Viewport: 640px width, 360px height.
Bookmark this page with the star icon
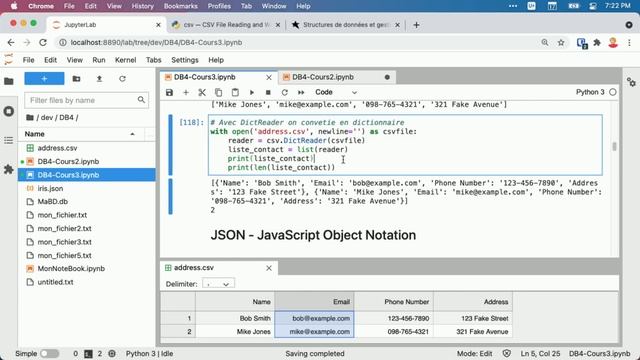[x=561, y=42]
